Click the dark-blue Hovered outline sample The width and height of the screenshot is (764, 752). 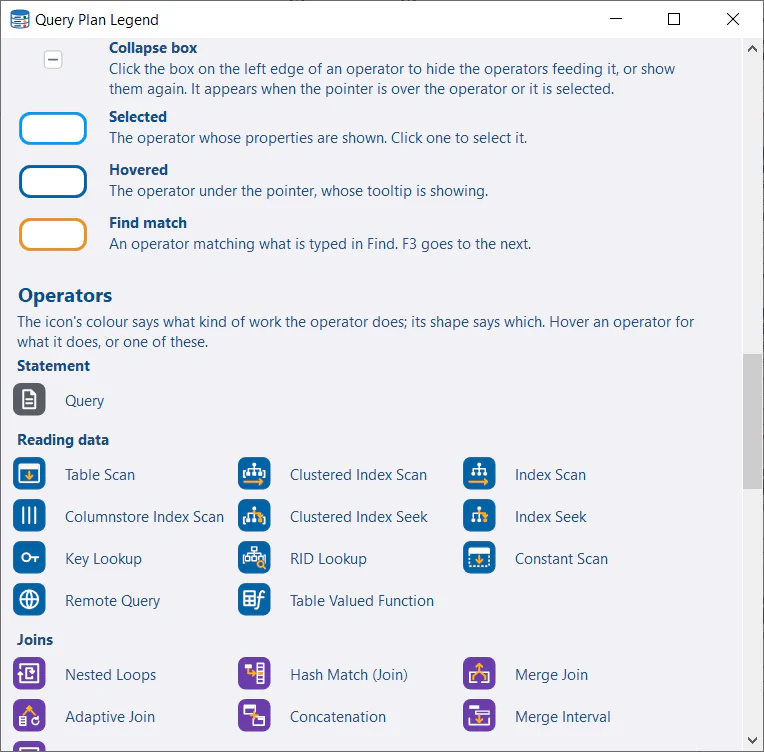(x=53, y=182)
